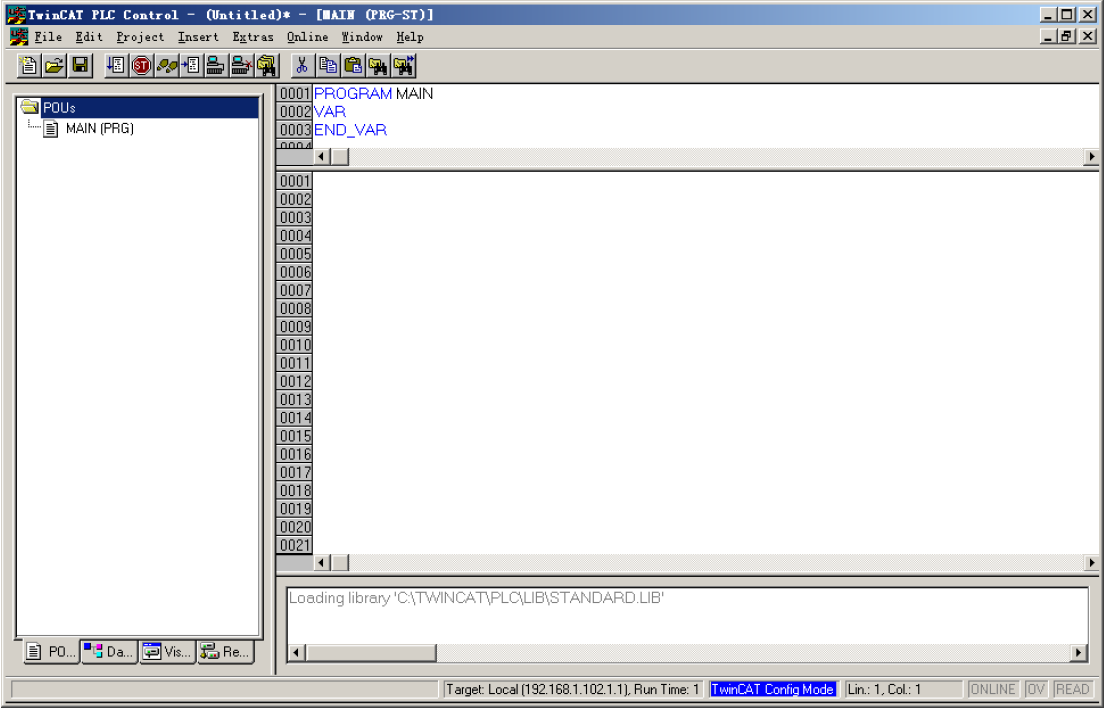The image size is (1106, 711).
Task: Click the OV overwrite status indicator
Action: (x=1035, y=689)
